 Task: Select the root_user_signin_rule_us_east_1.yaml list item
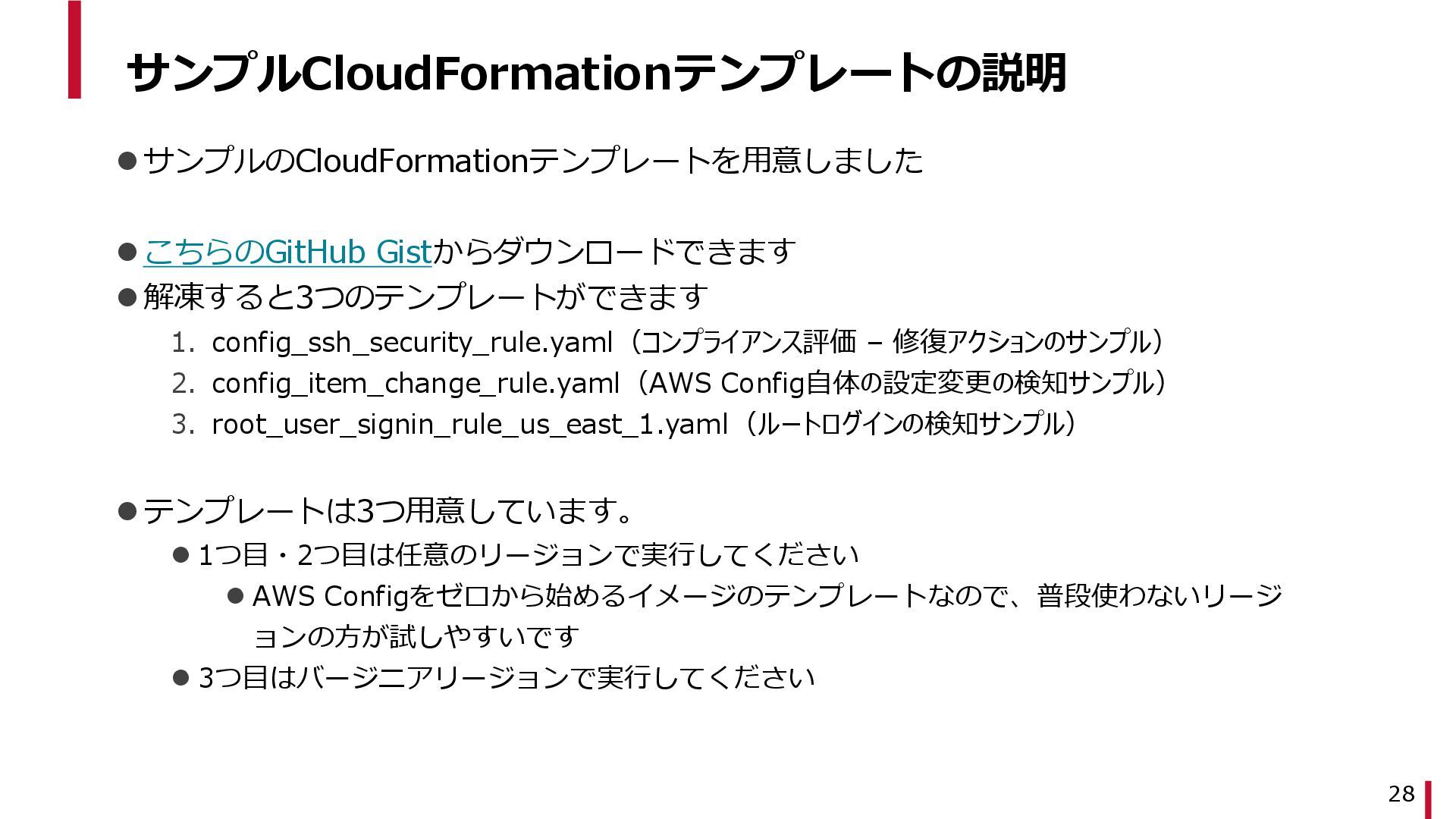(624, 424)
